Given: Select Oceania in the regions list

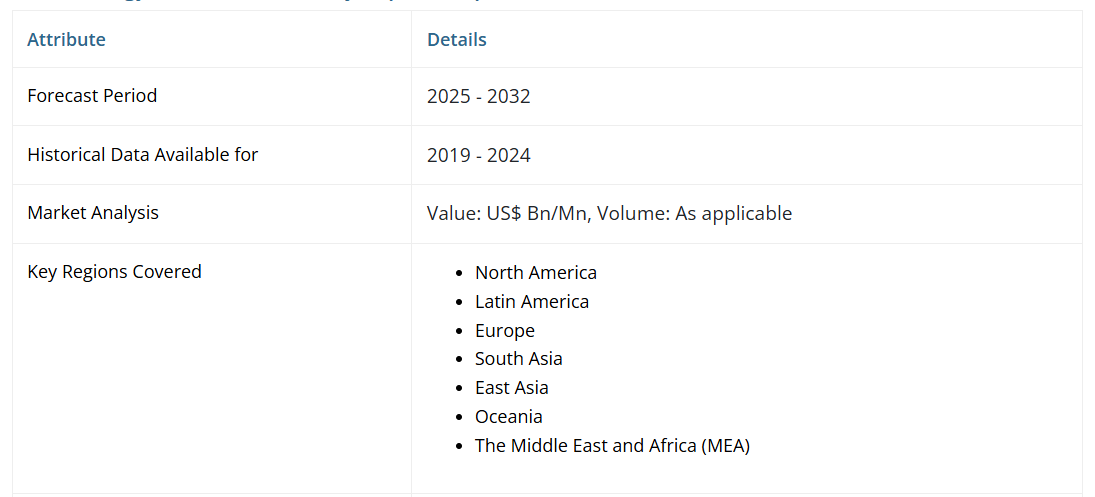Looking at the screenshot, I should pyautogui.click(x=508, y=417).
